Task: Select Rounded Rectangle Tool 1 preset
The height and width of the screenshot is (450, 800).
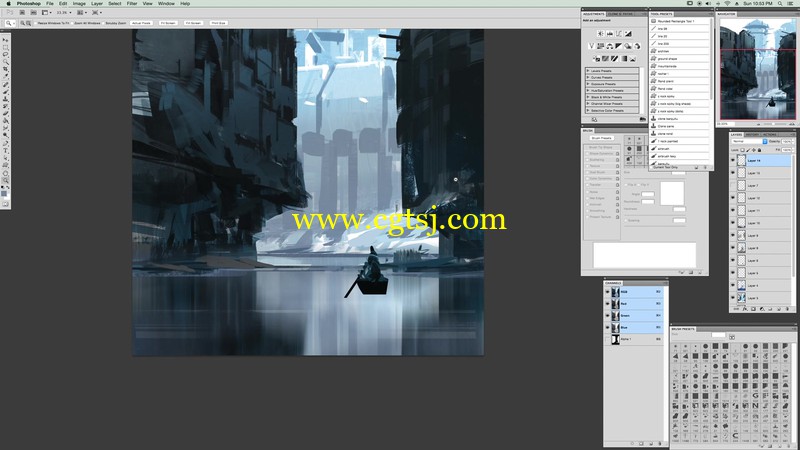Action: click(x=680, y=21)
